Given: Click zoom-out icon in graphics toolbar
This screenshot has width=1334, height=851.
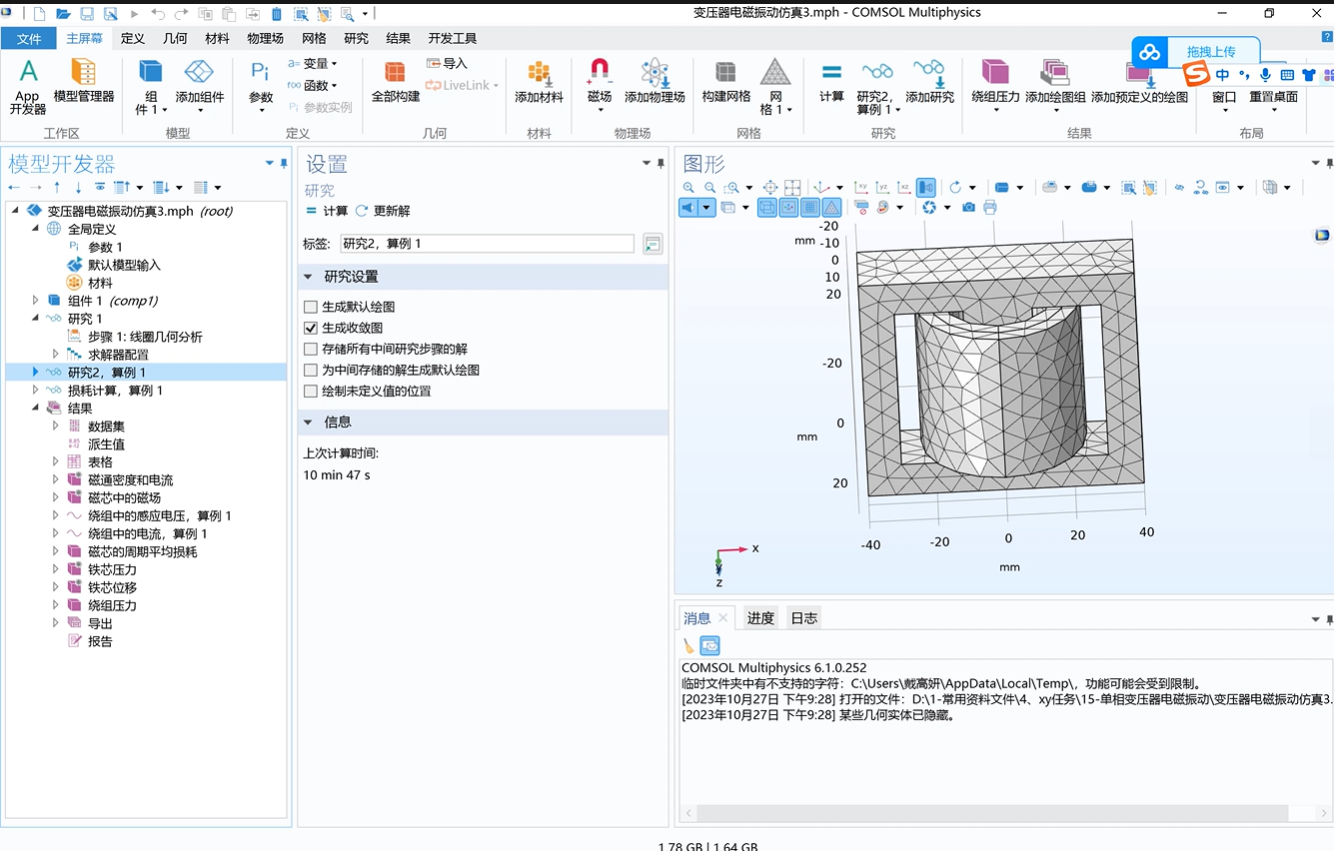Looking at the screenshot, I should (710, 187).
